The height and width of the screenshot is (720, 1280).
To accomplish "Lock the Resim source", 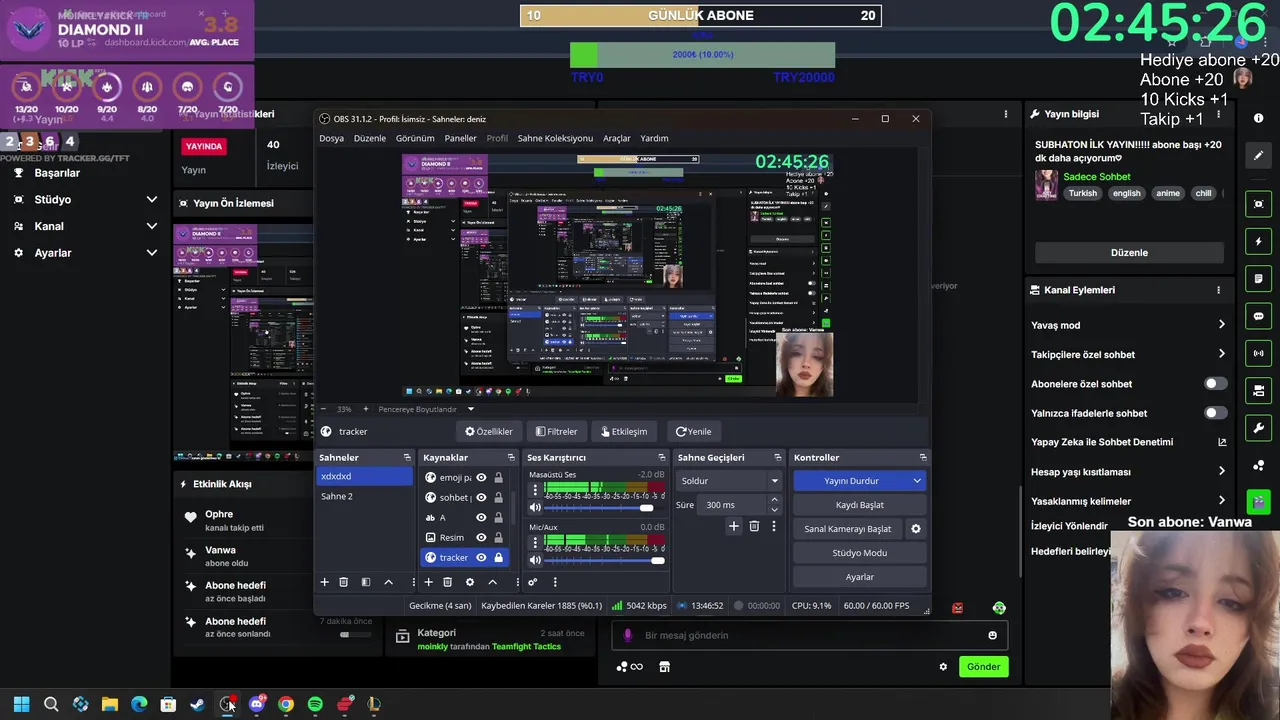I will 498,537.
